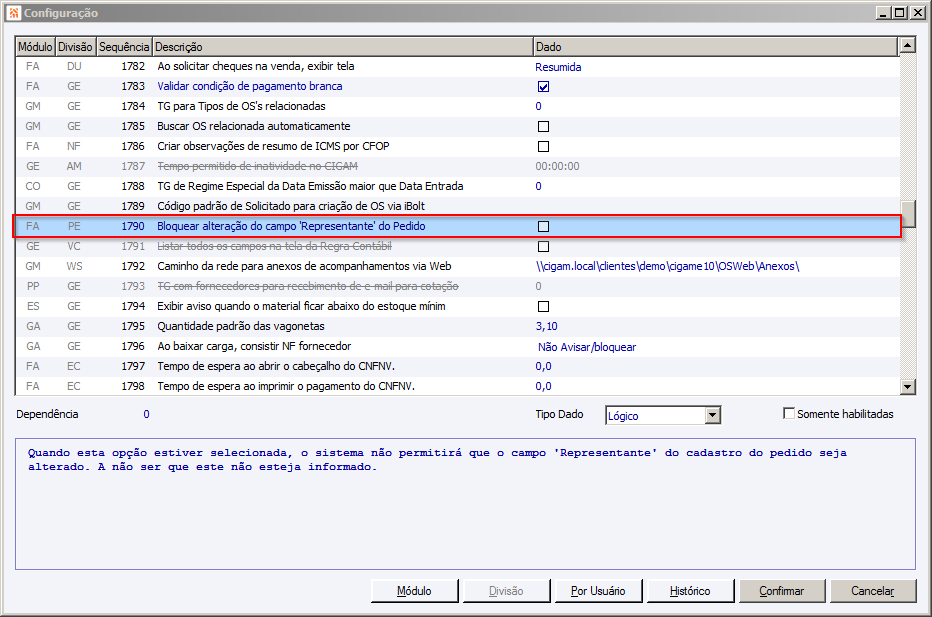The image size is (932, 617).
Task: Click the vertical scrollbar thumb
Action: [x=908, y=214]
